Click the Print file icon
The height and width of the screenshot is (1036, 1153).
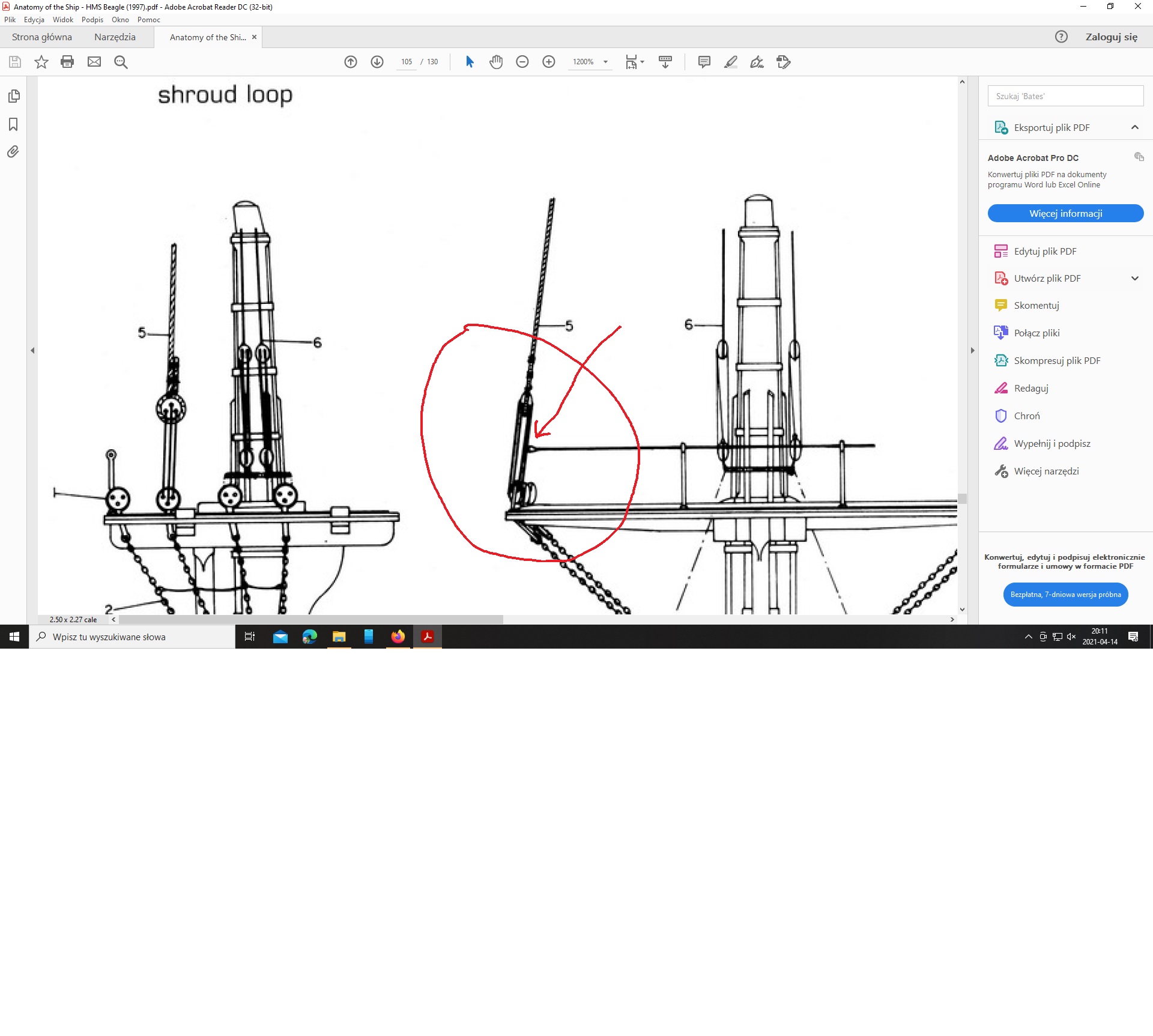[x=67, y=62]
